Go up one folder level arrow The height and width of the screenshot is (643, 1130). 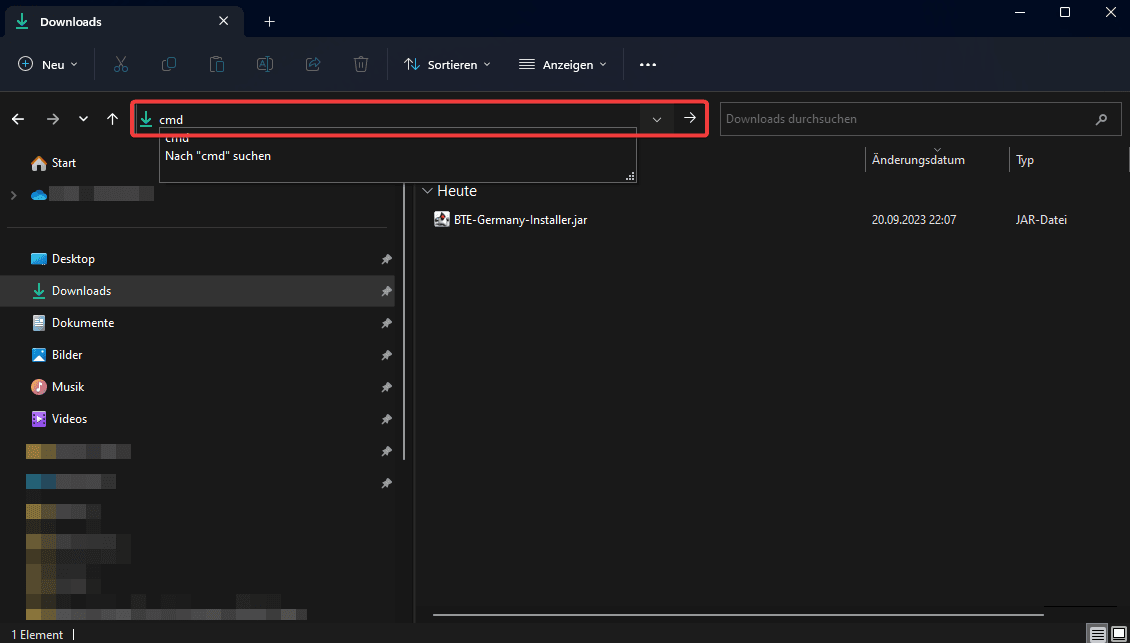pyautogui.click(x=112, y=119)
